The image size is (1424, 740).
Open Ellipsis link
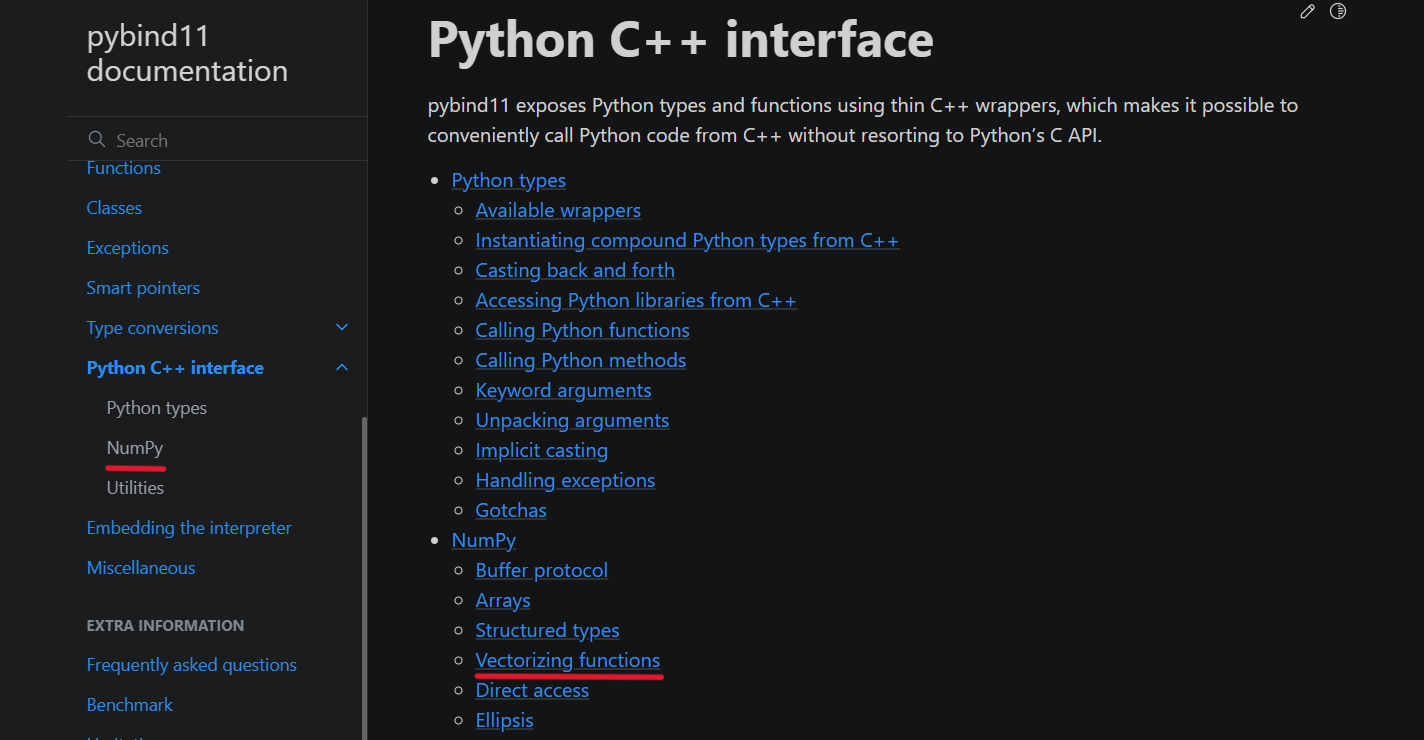505,720
